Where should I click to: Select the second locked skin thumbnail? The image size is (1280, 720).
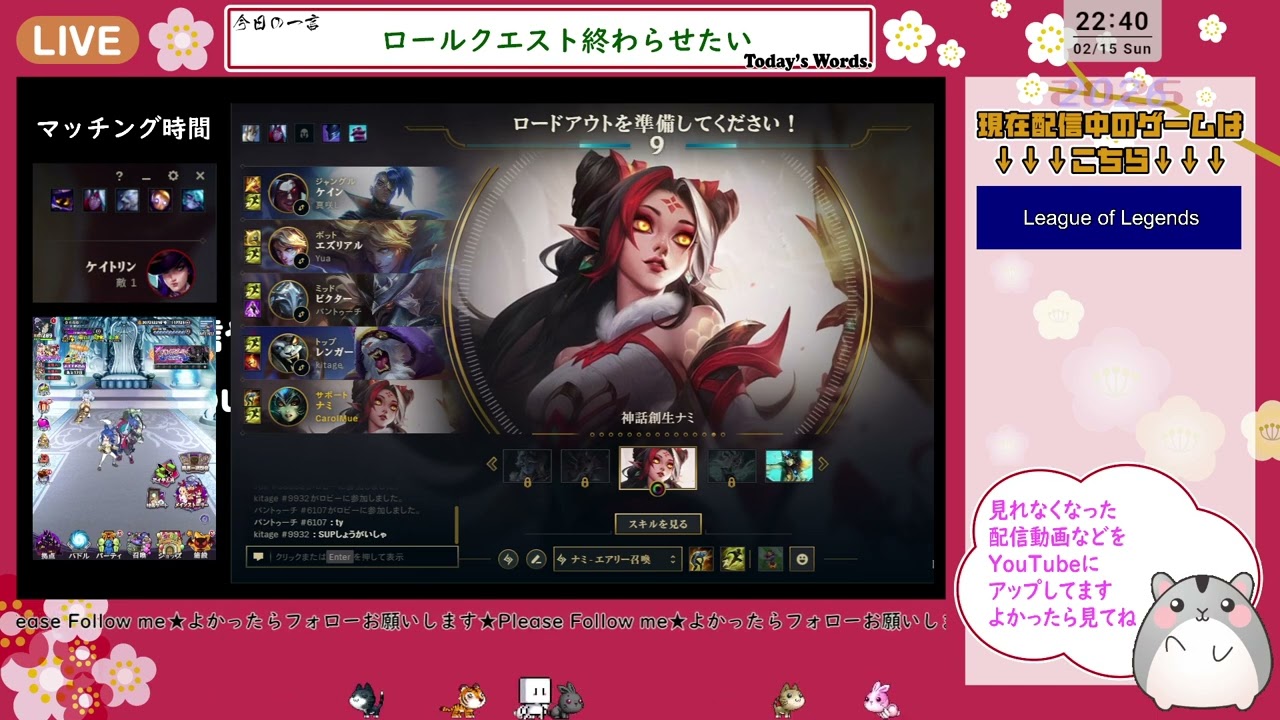(x=585, y=466)
